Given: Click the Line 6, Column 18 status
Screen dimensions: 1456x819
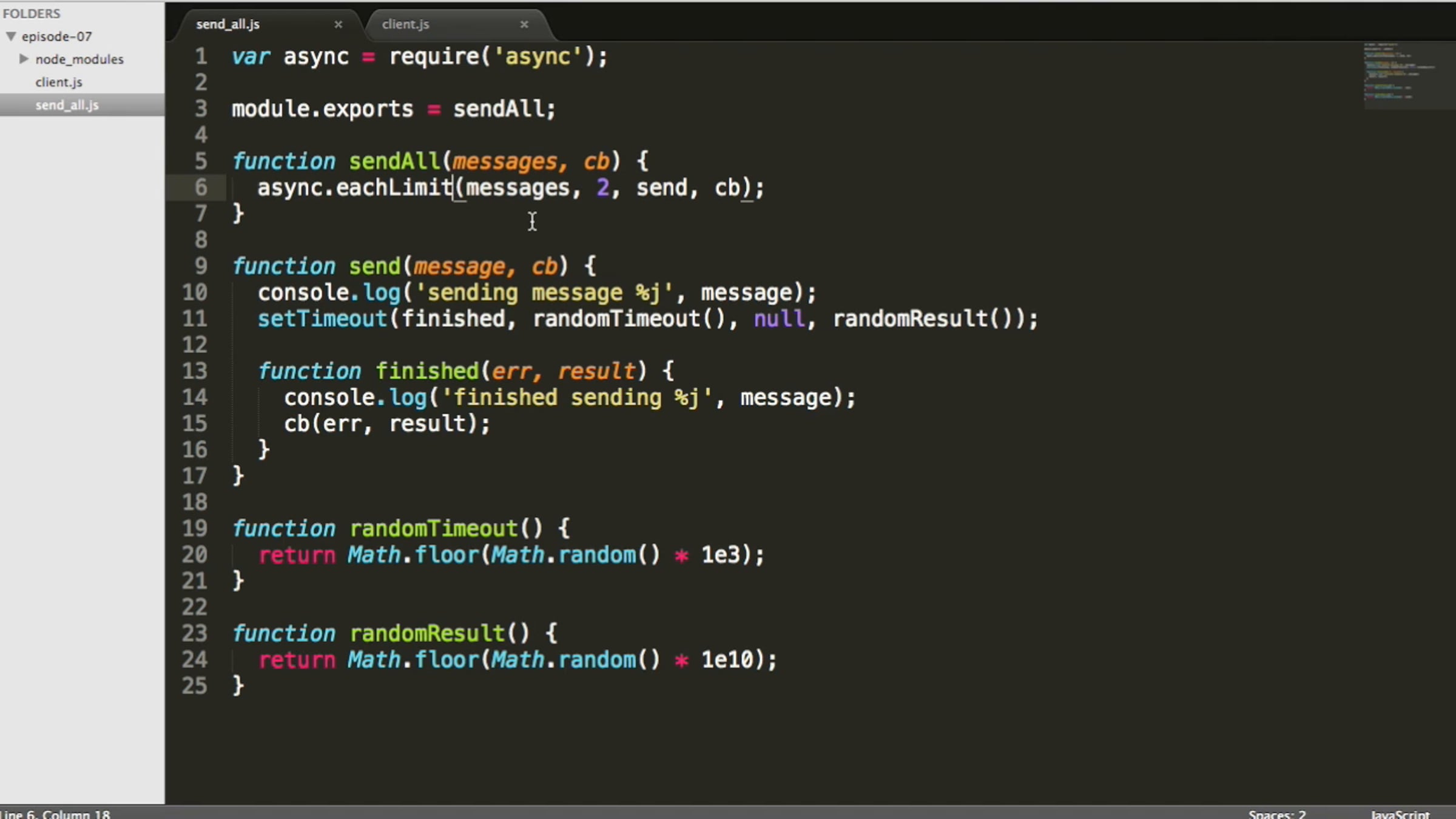Looking at the screenshot, I should [x=56, y=814].
